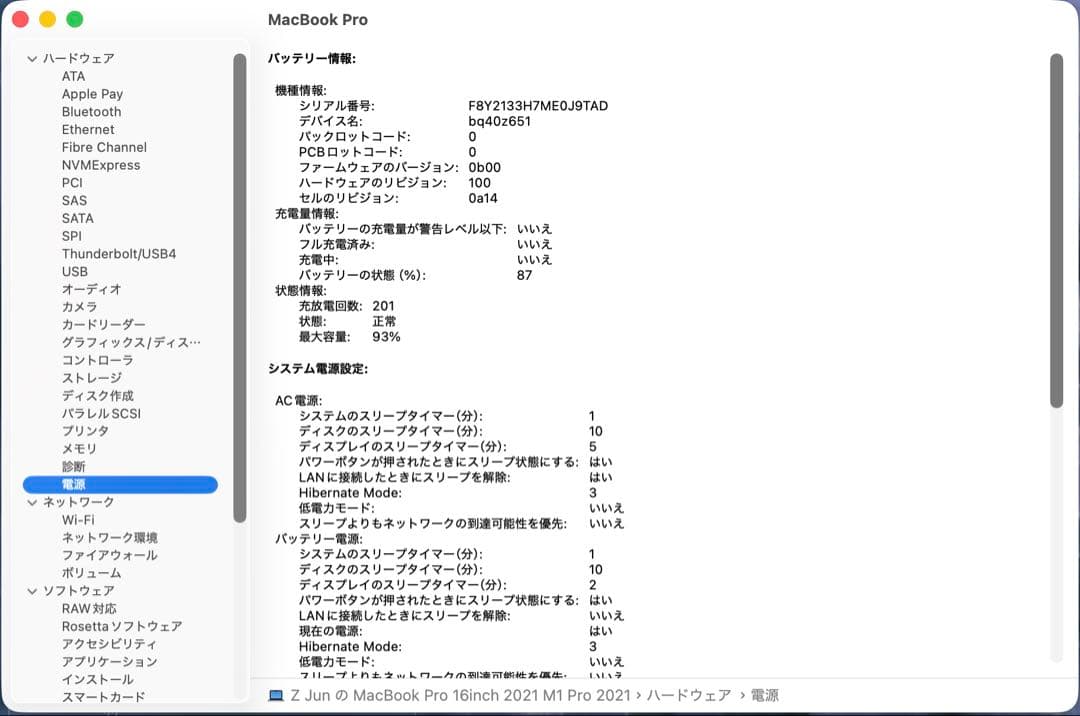The height and width of the screenshot is (716, 1080).
Task: Select アクセシビリティ entry
Action: [x=110, y=644]
